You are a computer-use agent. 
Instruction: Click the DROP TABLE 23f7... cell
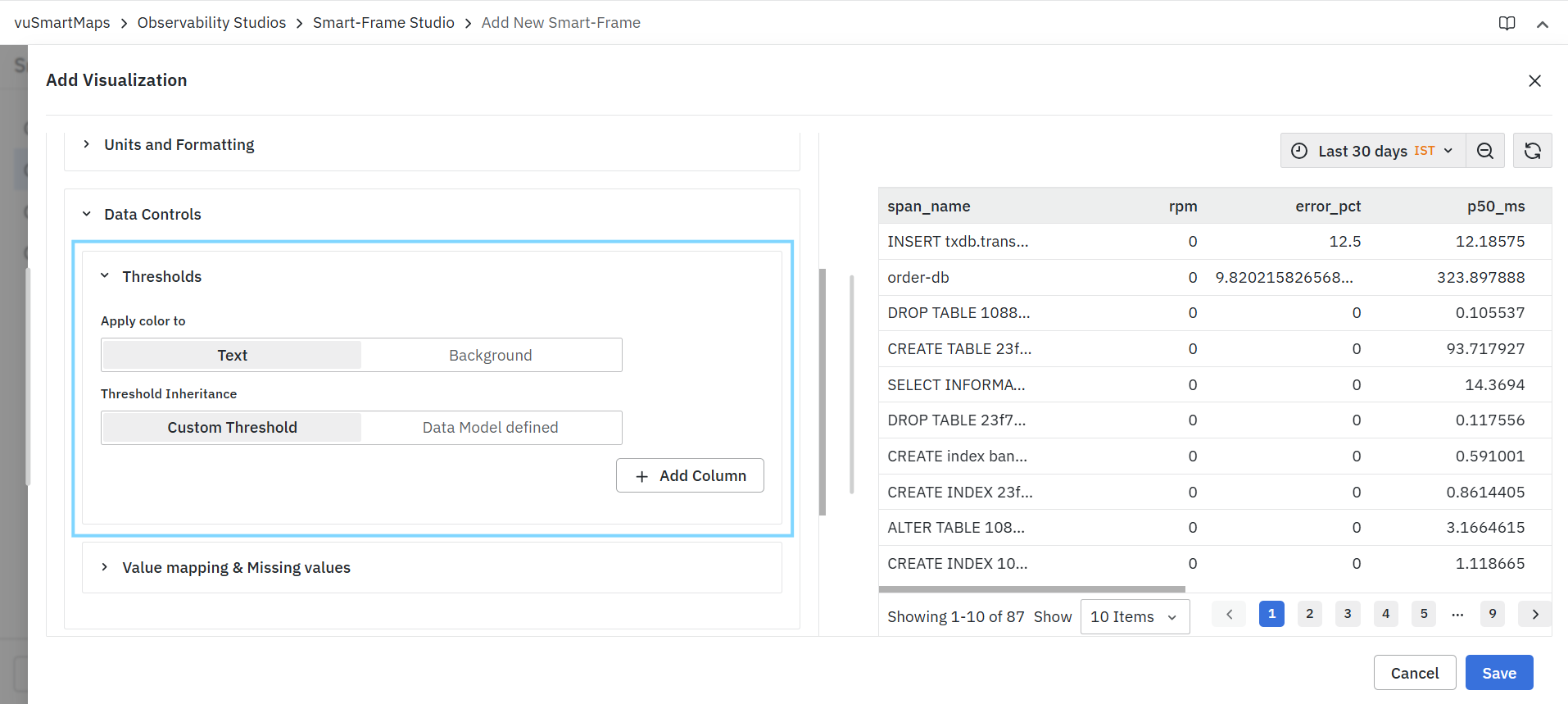(x=956, y=420)
